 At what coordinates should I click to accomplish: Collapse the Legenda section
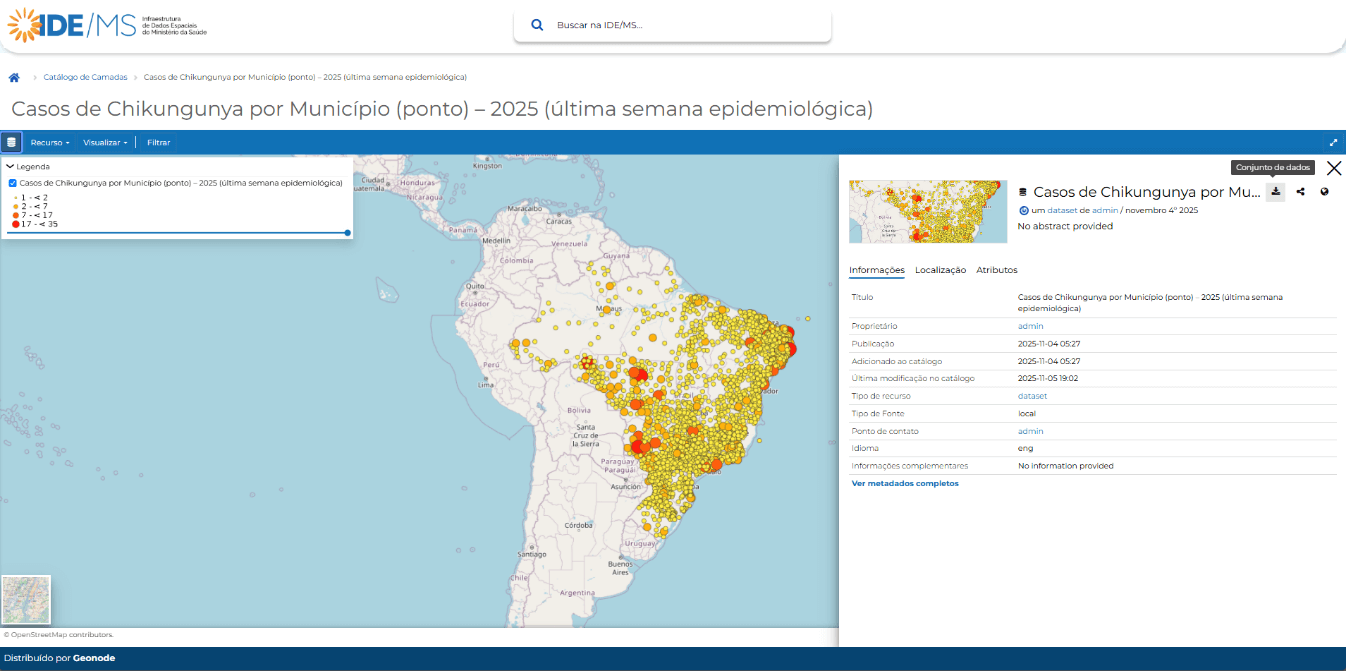(10, 167)
